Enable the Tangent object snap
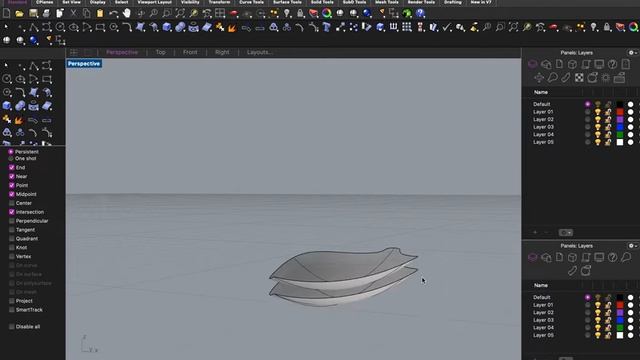This screenshot has height=360, width=640. pyautogui.click(x=11, y=230)
